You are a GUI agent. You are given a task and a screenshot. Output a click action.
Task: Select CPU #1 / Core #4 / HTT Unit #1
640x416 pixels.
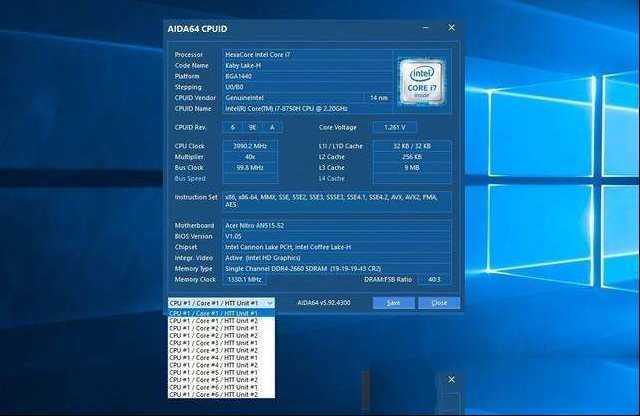[221, 357]
